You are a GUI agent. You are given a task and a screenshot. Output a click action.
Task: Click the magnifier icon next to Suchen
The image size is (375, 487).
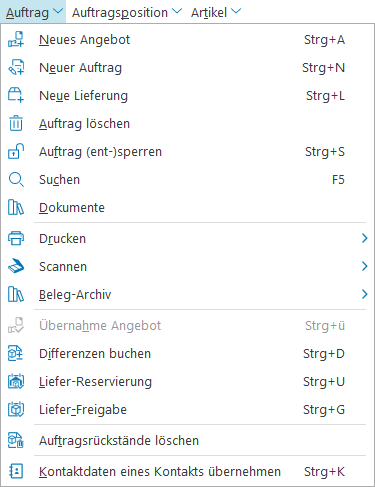(x=16, y=179)
